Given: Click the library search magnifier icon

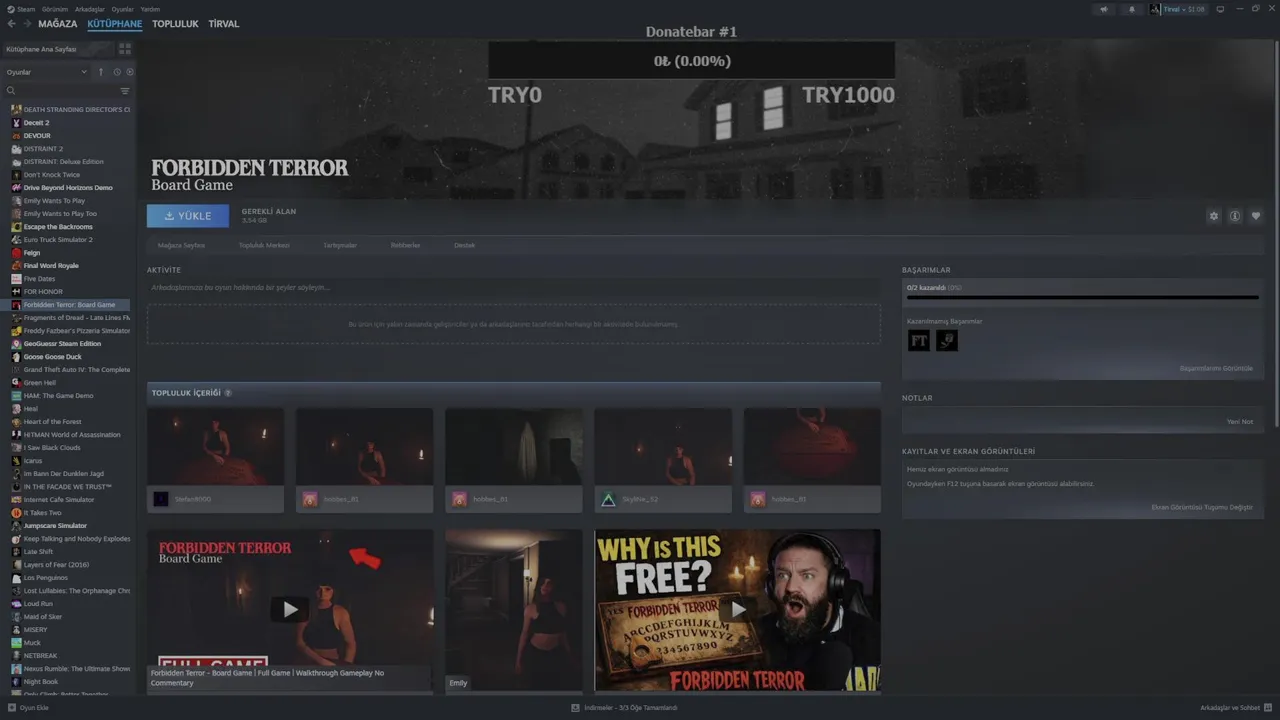Looking at the screenshot, I should click(x=11, y=91).
